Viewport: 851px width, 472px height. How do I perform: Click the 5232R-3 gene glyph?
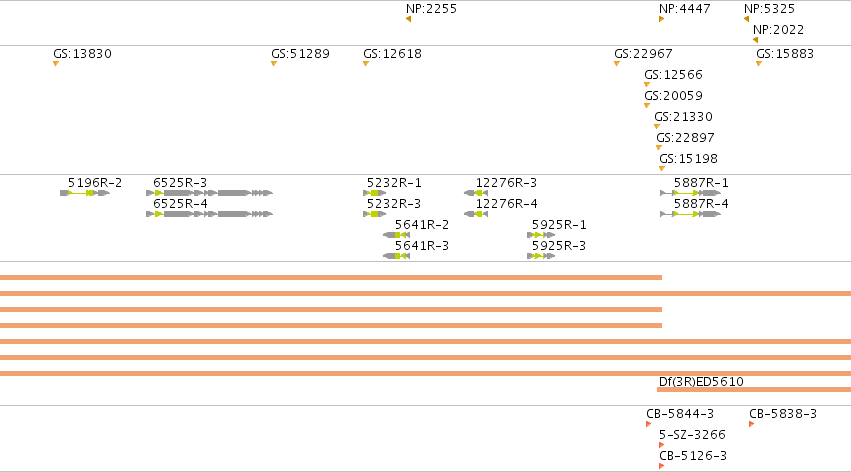(374, 214)
